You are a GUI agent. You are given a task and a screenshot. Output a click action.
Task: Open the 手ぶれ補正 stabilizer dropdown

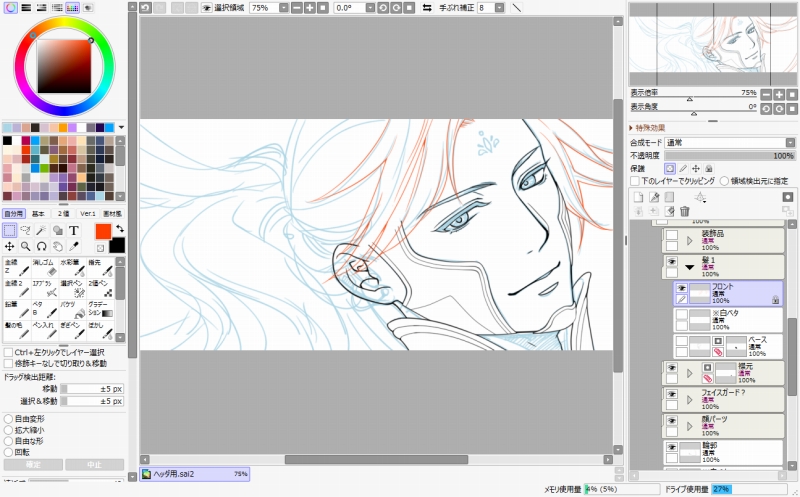[x=499, y=8]
